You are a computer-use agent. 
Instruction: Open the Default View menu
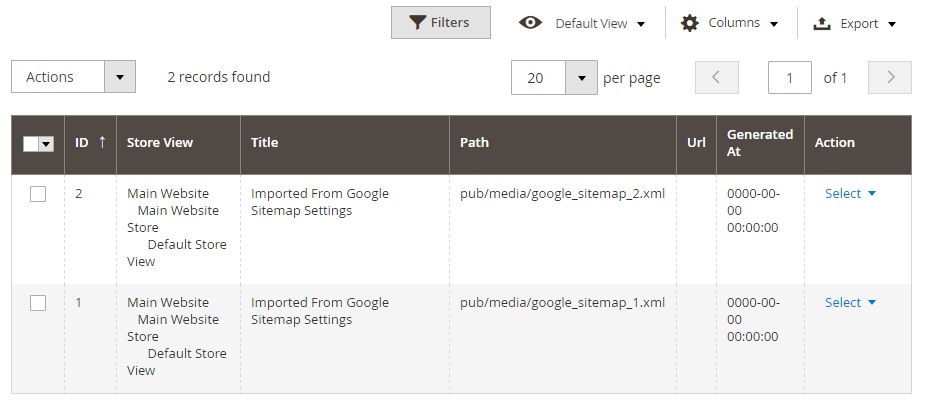point(600,23)
